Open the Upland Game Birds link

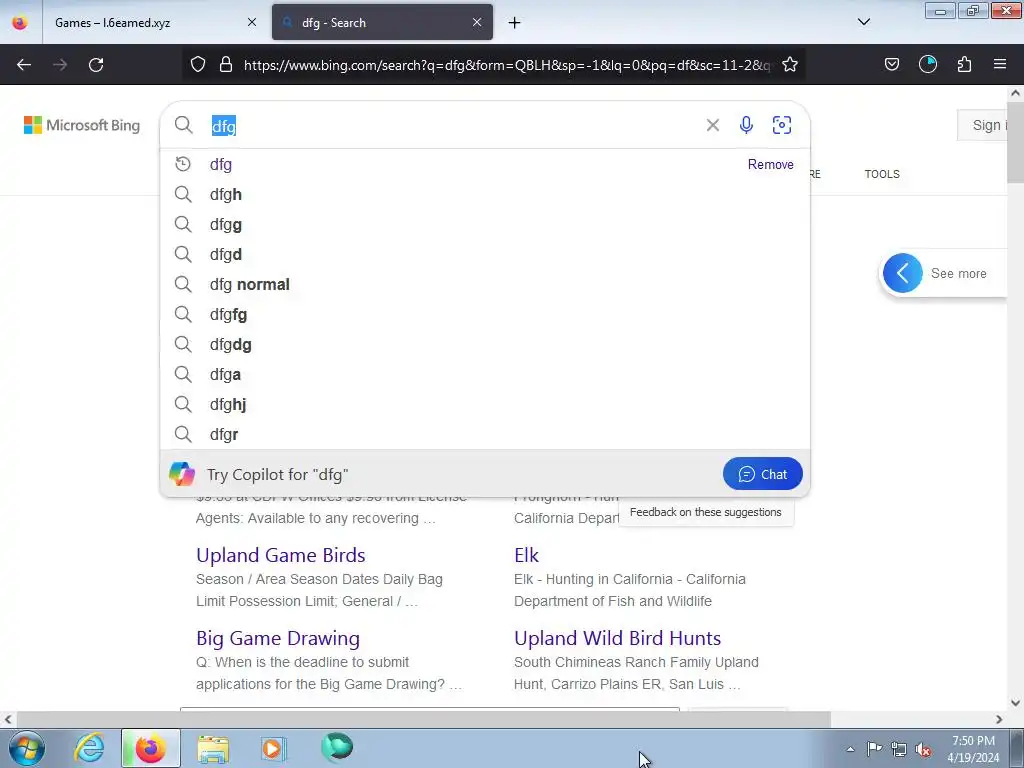pos(280,554)
